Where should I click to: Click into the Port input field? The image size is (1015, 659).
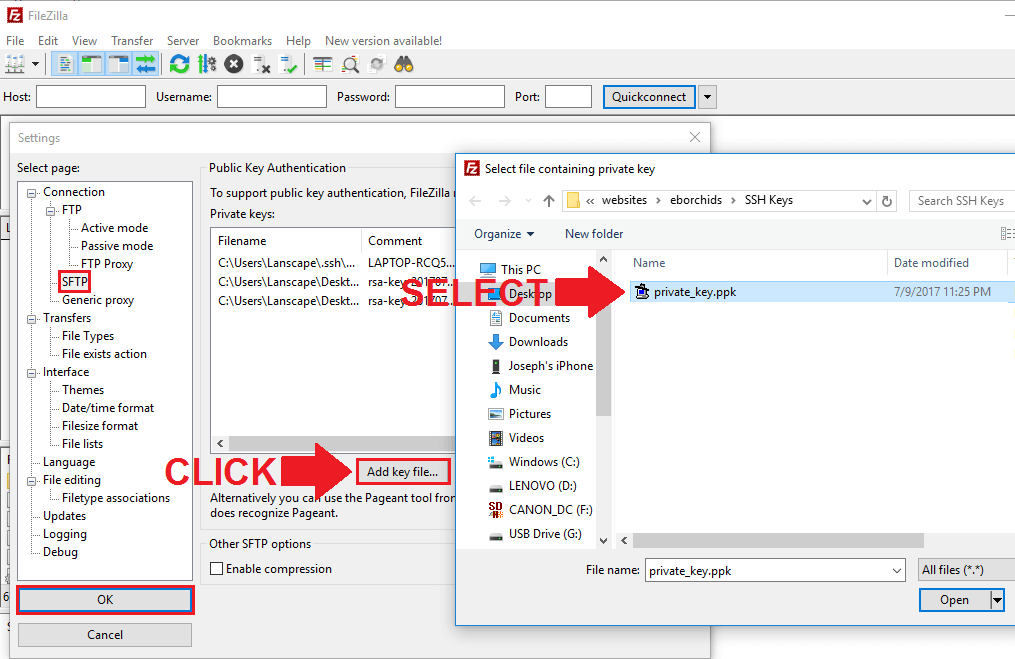coord(568,96)
